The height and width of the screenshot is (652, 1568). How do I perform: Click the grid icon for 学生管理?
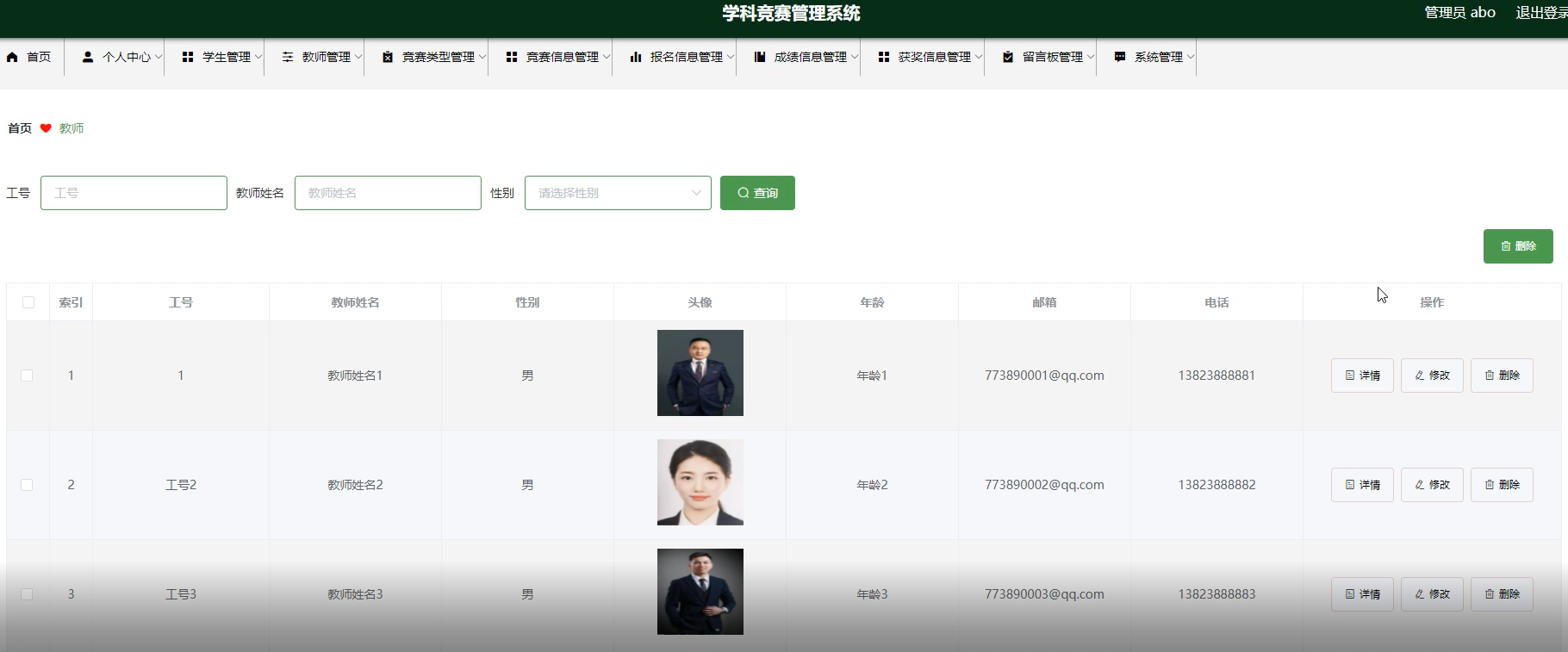[188, 57]
